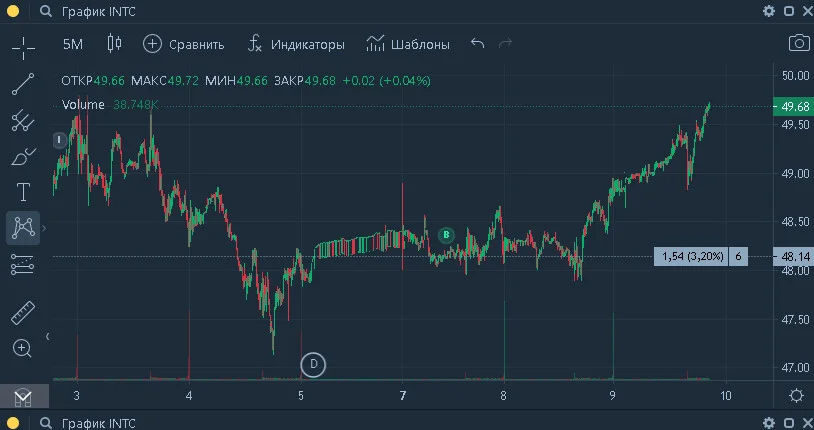Click the yellow dot in lower График INTC window
814x430 pixels.
pos(12,423)
